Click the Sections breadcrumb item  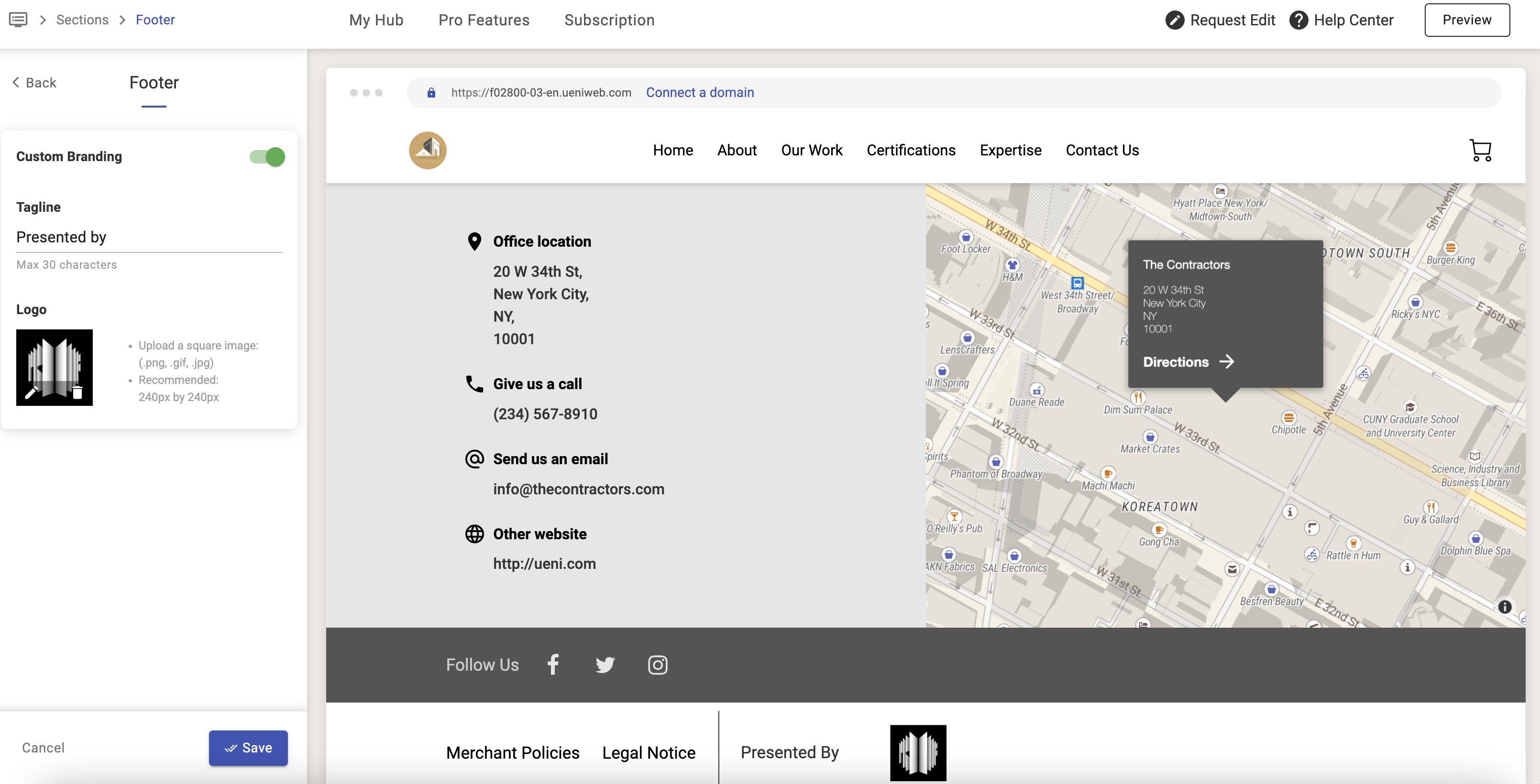tap(82, 20)
